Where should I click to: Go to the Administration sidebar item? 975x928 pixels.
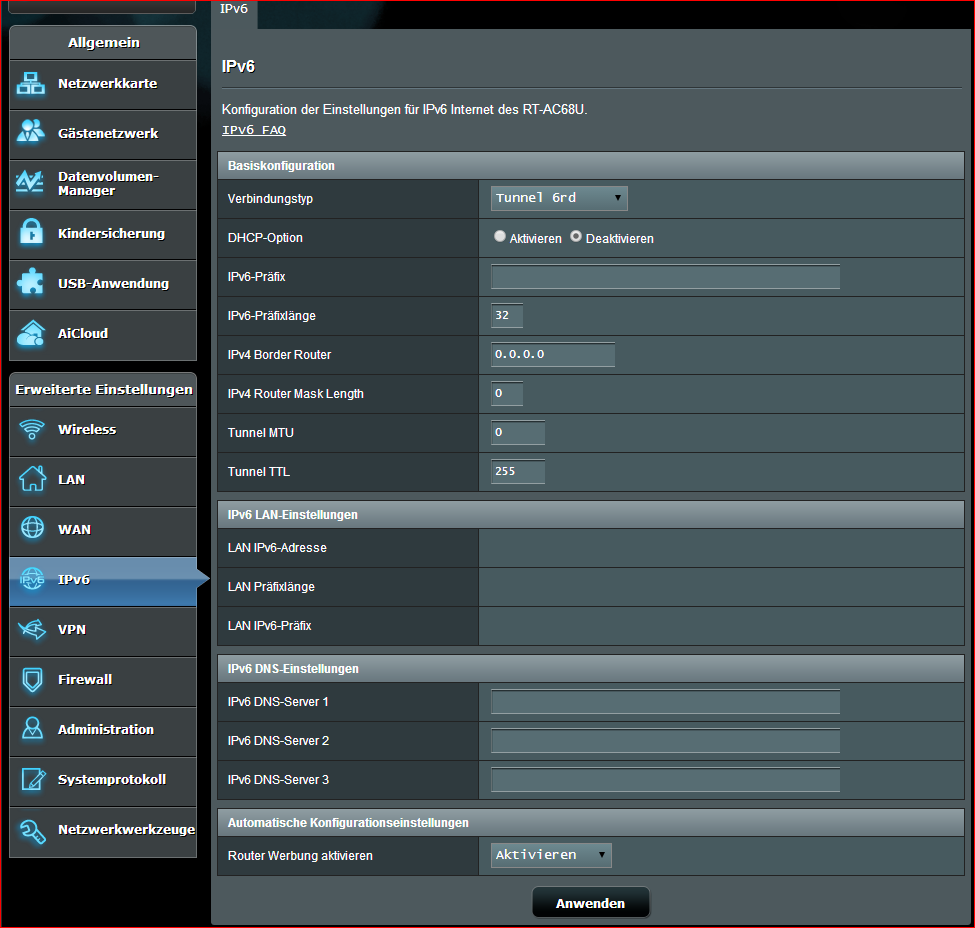(105, 729)
